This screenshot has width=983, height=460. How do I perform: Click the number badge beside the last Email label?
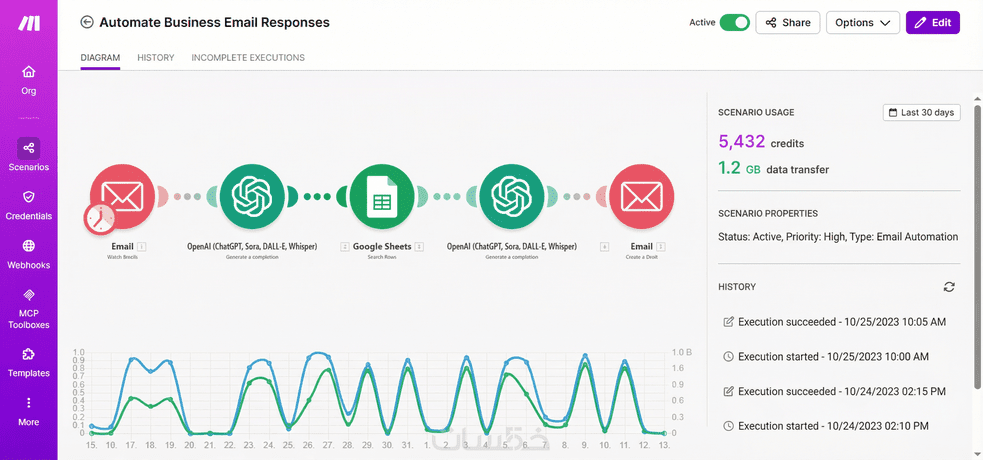click(x=661, y=246)
